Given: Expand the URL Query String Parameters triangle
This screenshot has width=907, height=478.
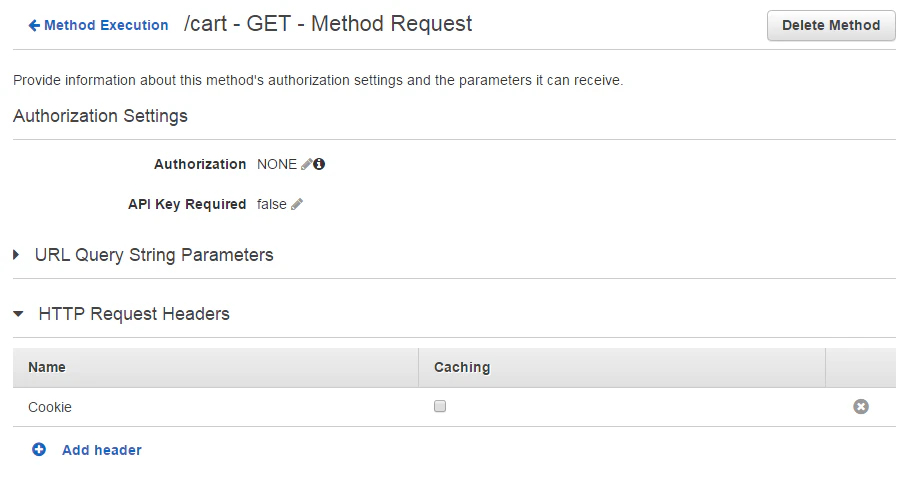Looking at the screenshot, I should tap(17, 255).
